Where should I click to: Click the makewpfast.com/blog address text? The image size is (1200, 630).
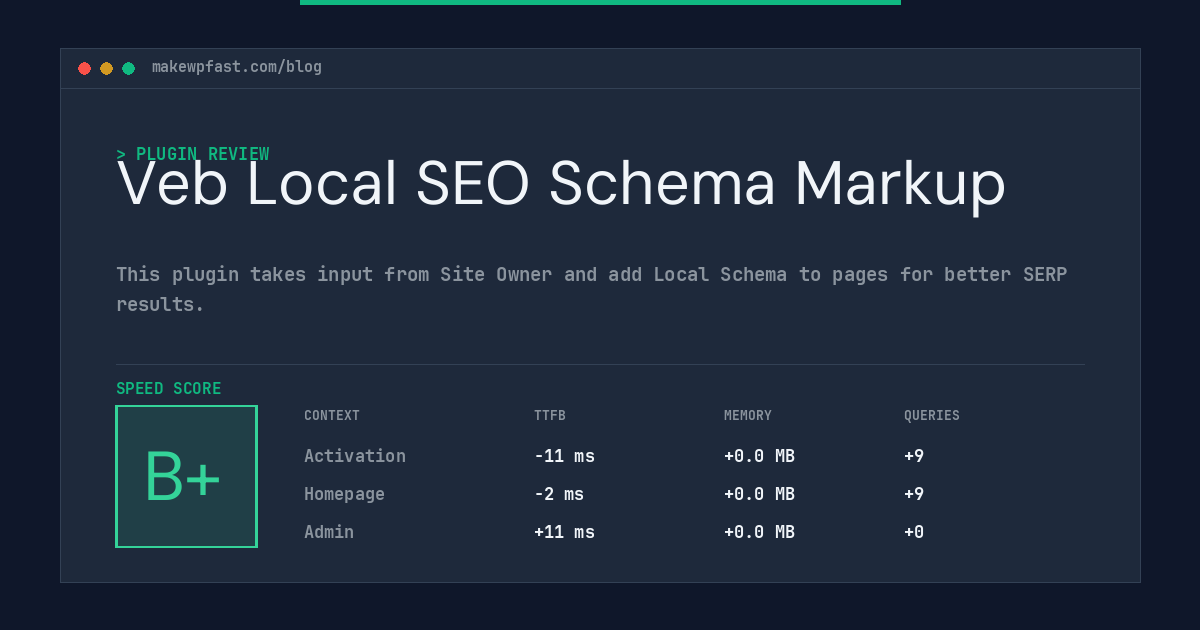pyautogui.click(x=237, y=67)
